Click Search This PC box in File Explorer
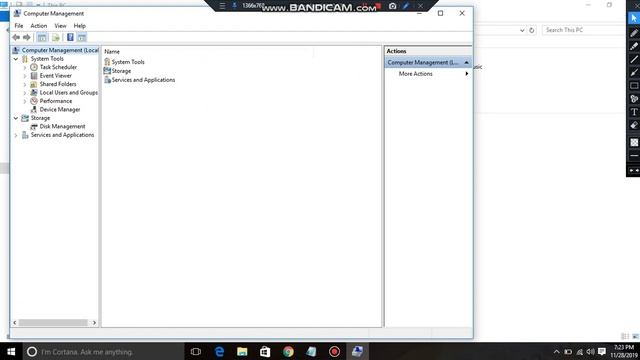The width and height of the screenshot is (640, 360). [584, 30]
